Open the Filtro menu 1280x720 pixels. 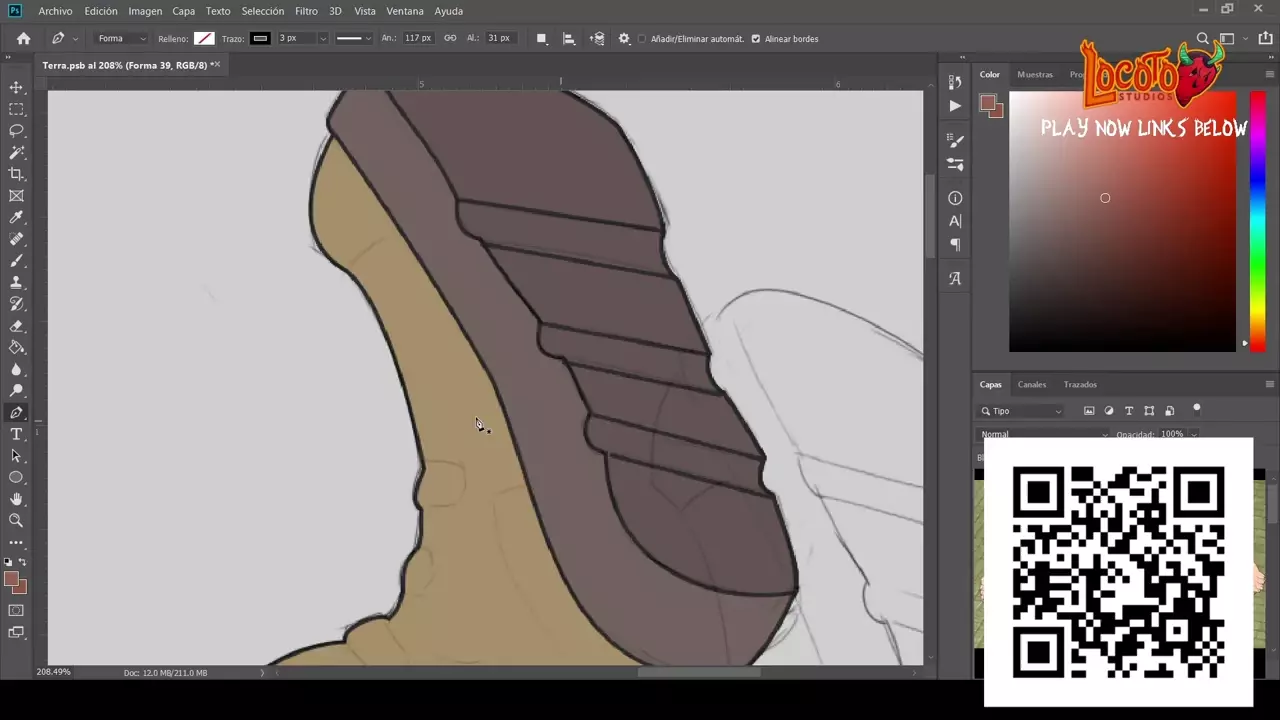(x=306, y=11)
